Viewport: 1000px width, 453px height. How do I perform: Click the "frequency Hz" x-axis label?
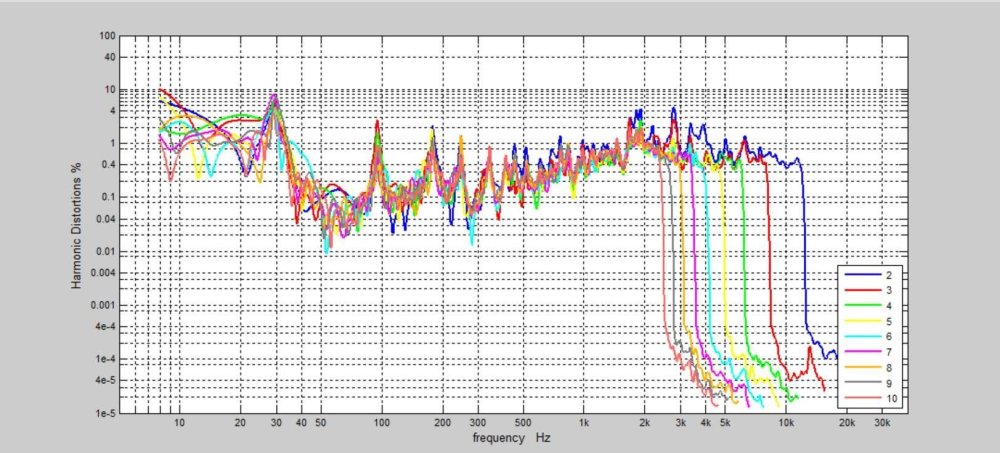[x=512, y=439]
